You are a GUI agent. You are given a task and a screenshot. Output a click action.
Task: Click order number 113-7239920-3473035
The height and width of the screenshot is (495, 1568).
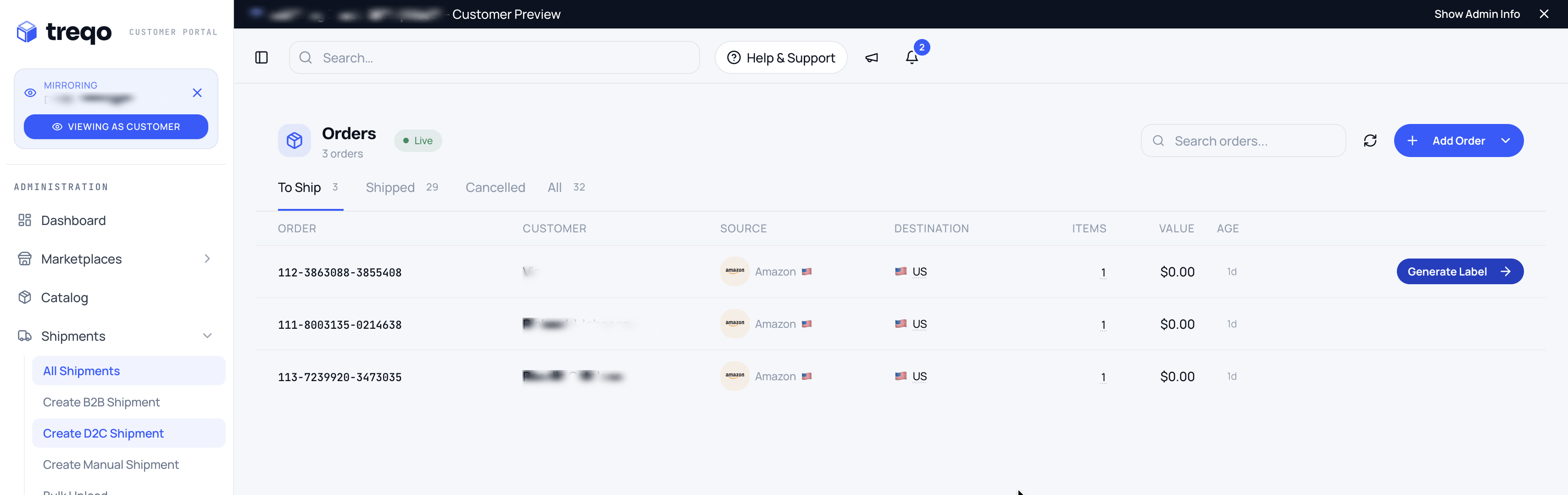339,377
